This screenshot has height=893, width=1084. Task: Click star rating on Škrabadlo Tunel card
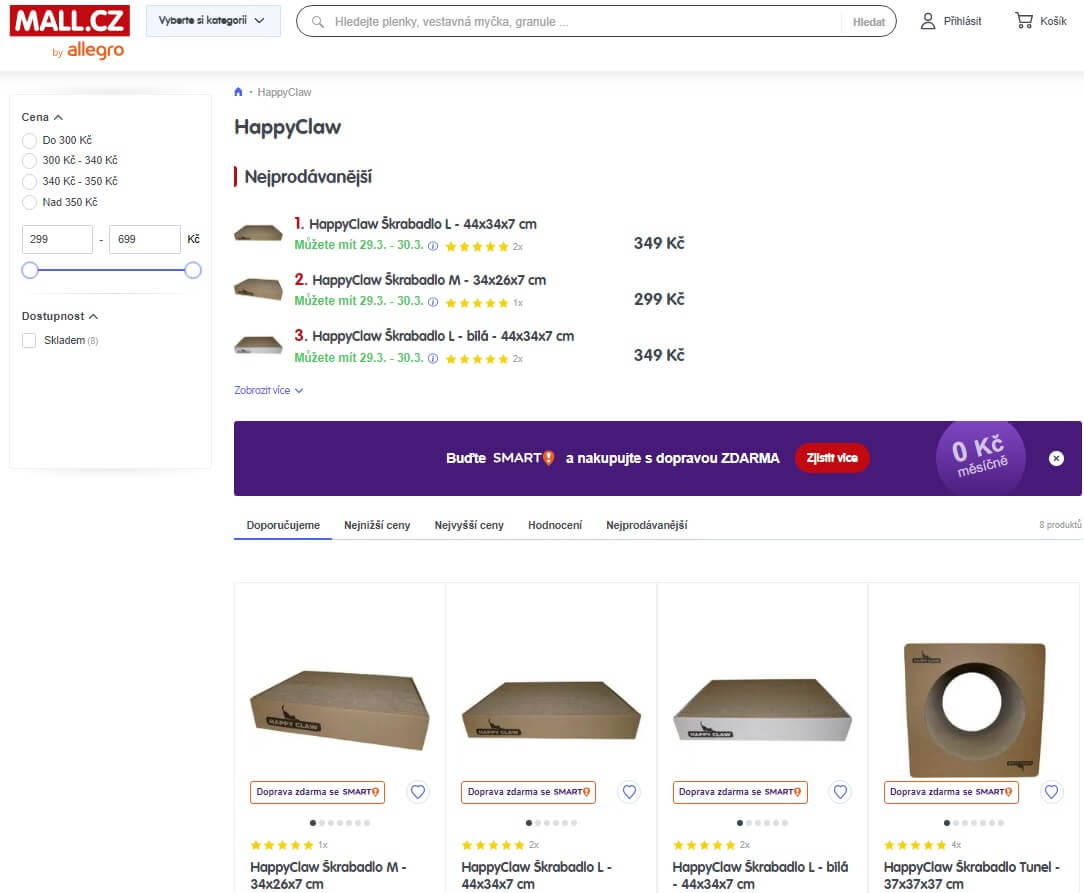915,845
